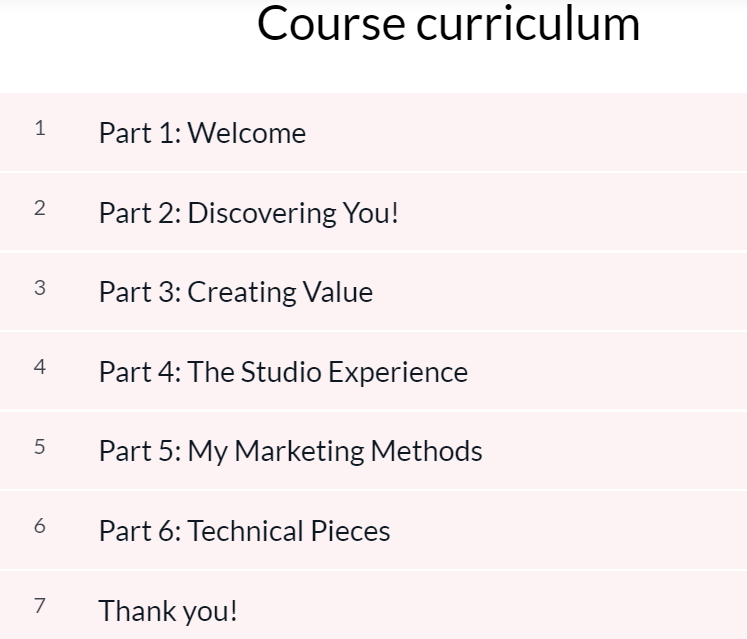Click the Course curriculum heading
The height and width of the screenshot is (639, 747).
[448, 24]
